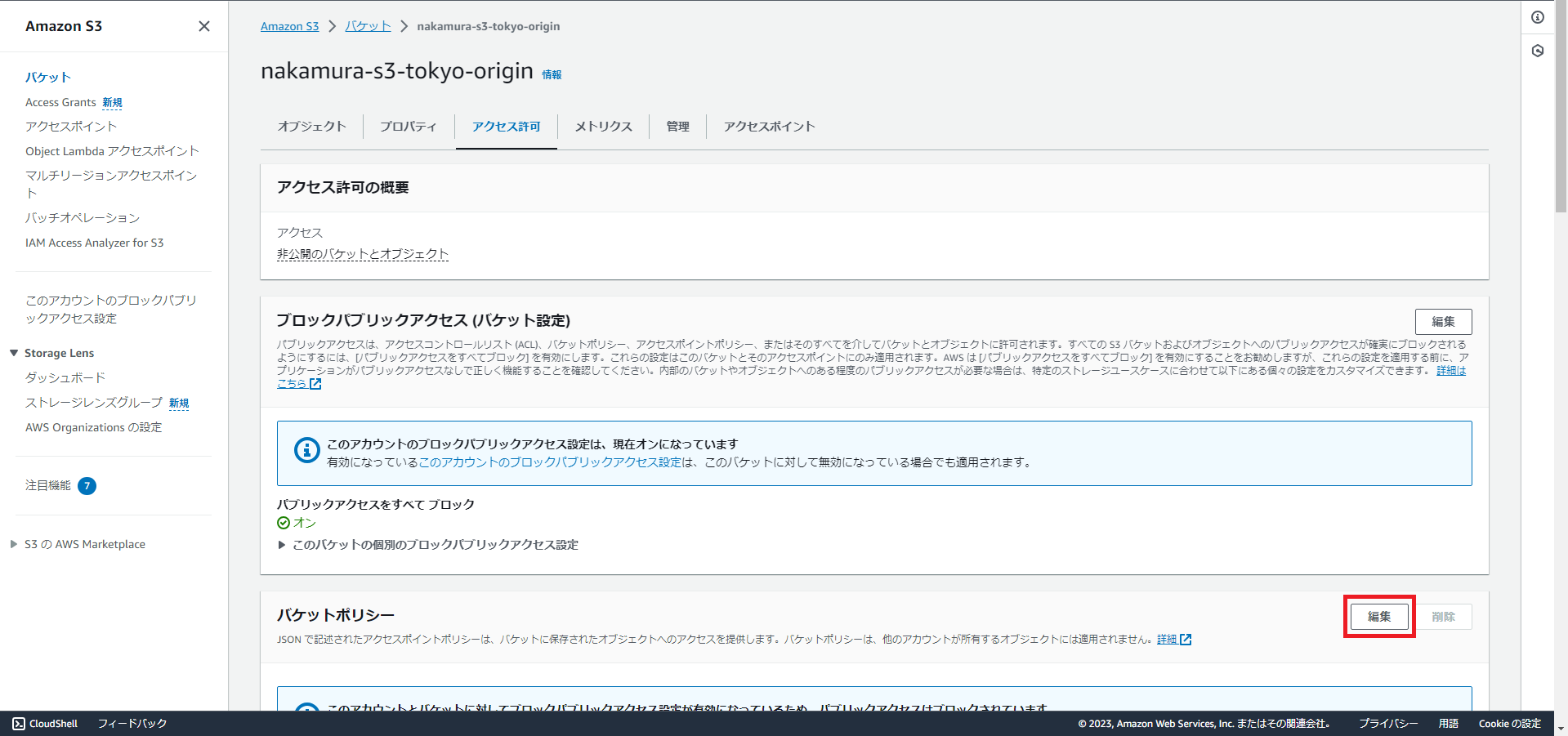1568x736 pixels.
Task: Switch to the アクセスポイント tab
Action: 769,127
